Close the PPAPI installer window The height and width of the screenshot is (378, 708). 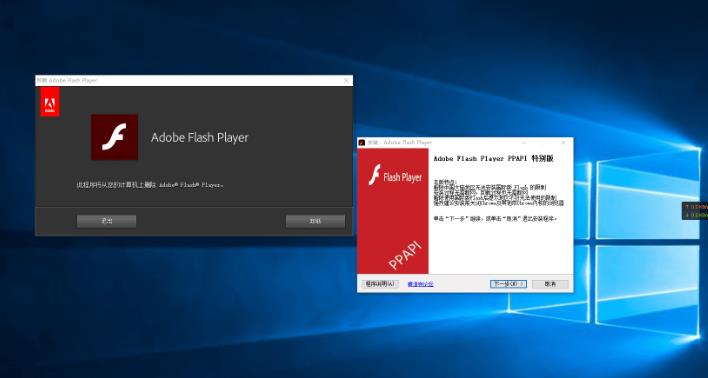point(563,143)
